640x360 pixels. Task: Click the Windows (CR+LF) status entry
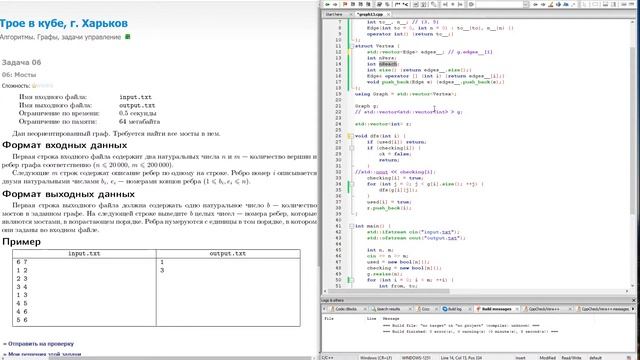pyautogui.click(x=376, y=358)
